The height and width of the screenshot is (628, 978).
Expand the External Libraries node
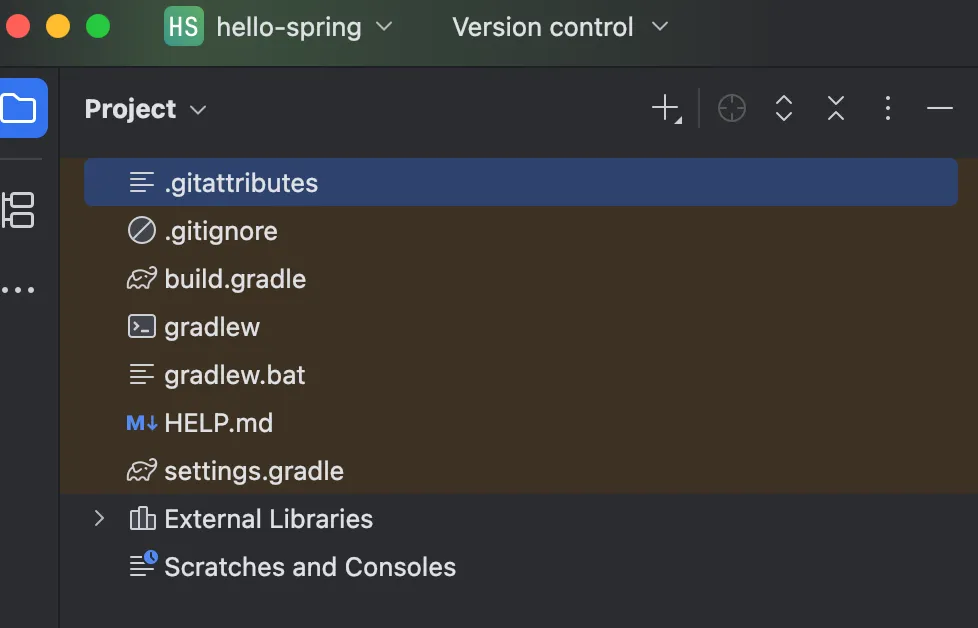point(99,518)
